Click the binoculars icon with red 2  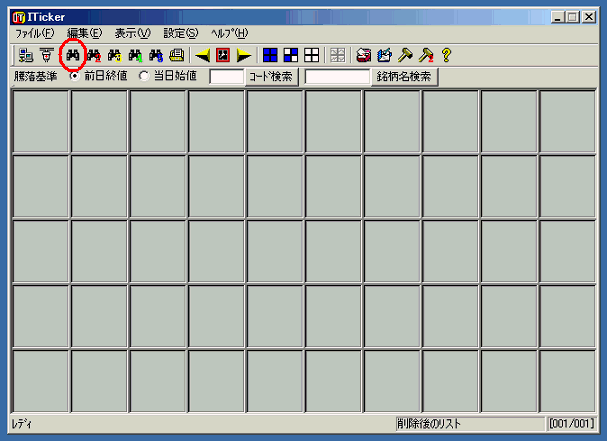click(94, 55)
